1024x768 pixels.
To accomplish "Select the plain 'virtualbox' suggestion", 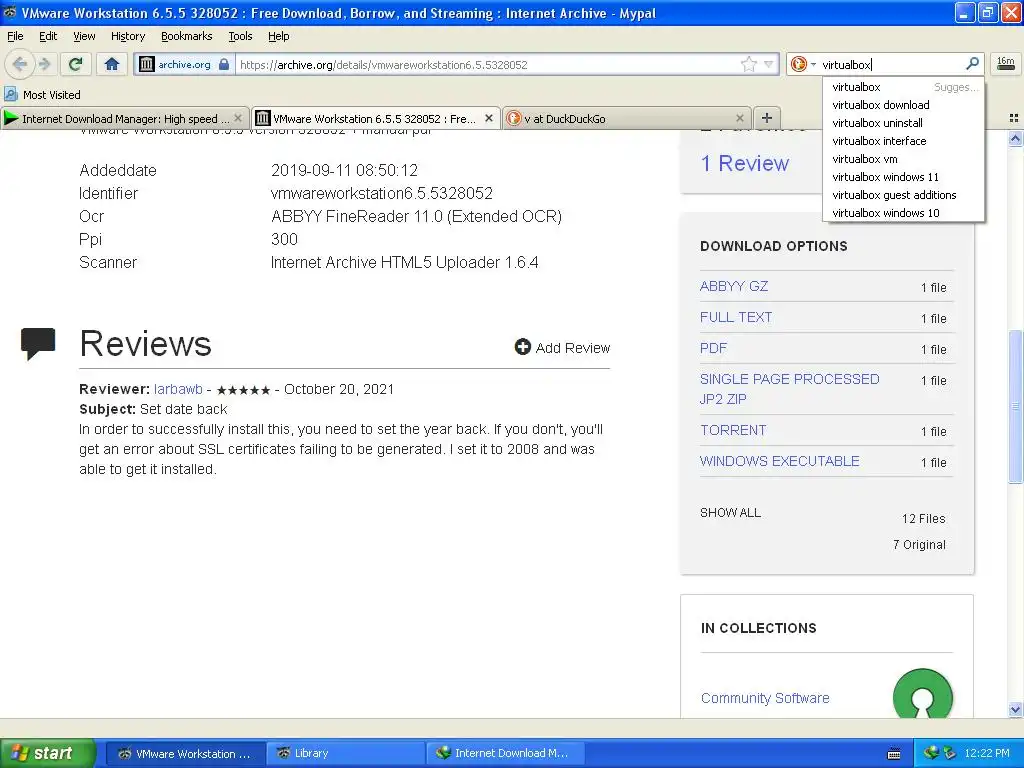I will (x=904, y=87).
